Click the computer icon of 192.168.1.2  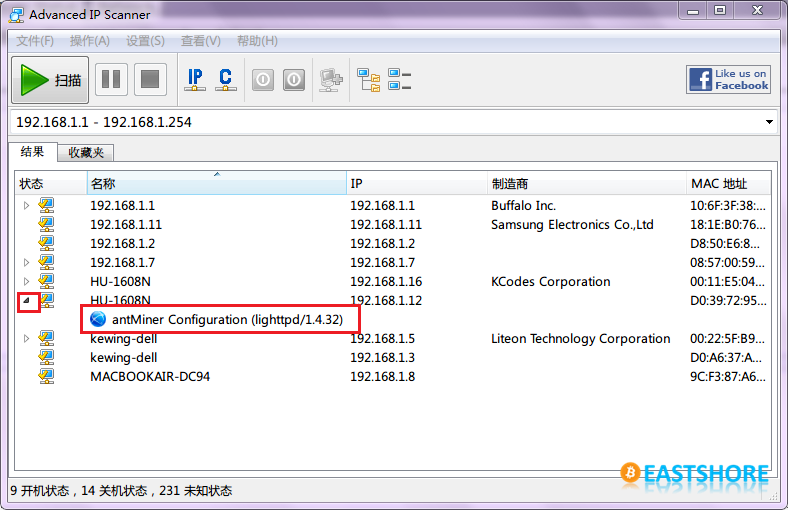[x=46, y=243]
